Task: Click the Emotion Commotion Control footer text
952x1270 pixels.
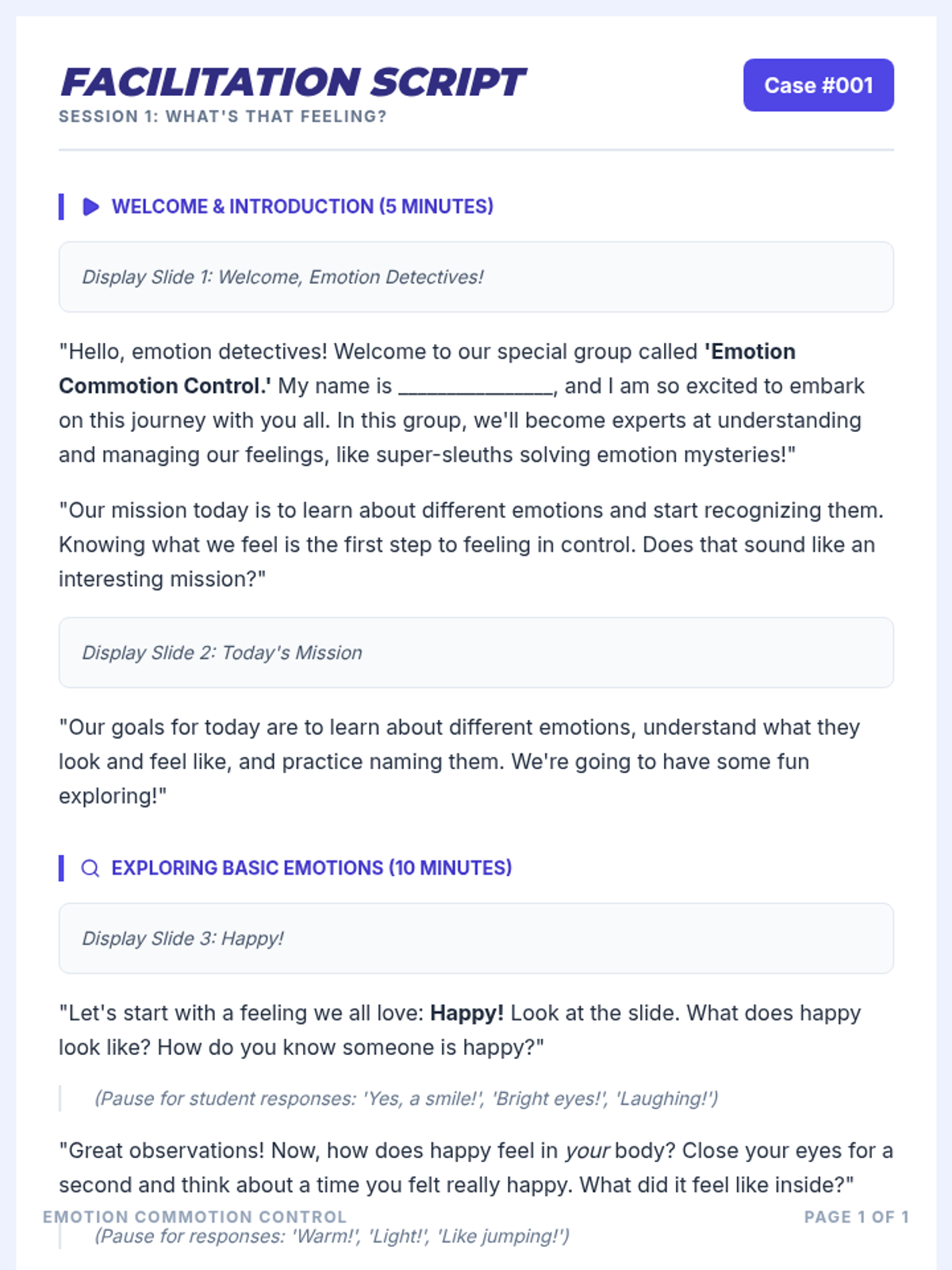Action: click(195, 1217)
